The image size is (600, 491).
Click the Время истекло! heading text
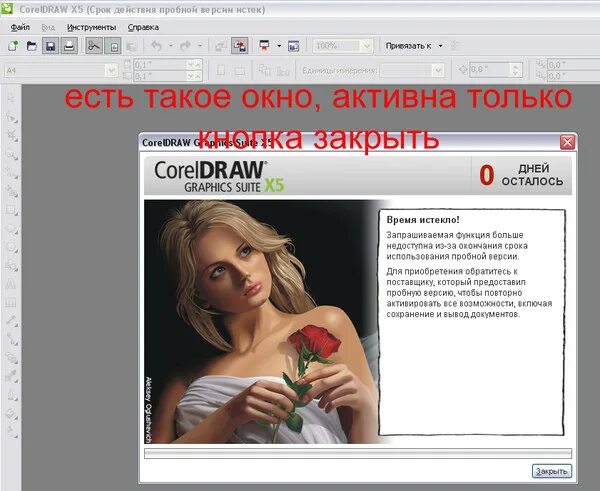click(x=423, y=220)
